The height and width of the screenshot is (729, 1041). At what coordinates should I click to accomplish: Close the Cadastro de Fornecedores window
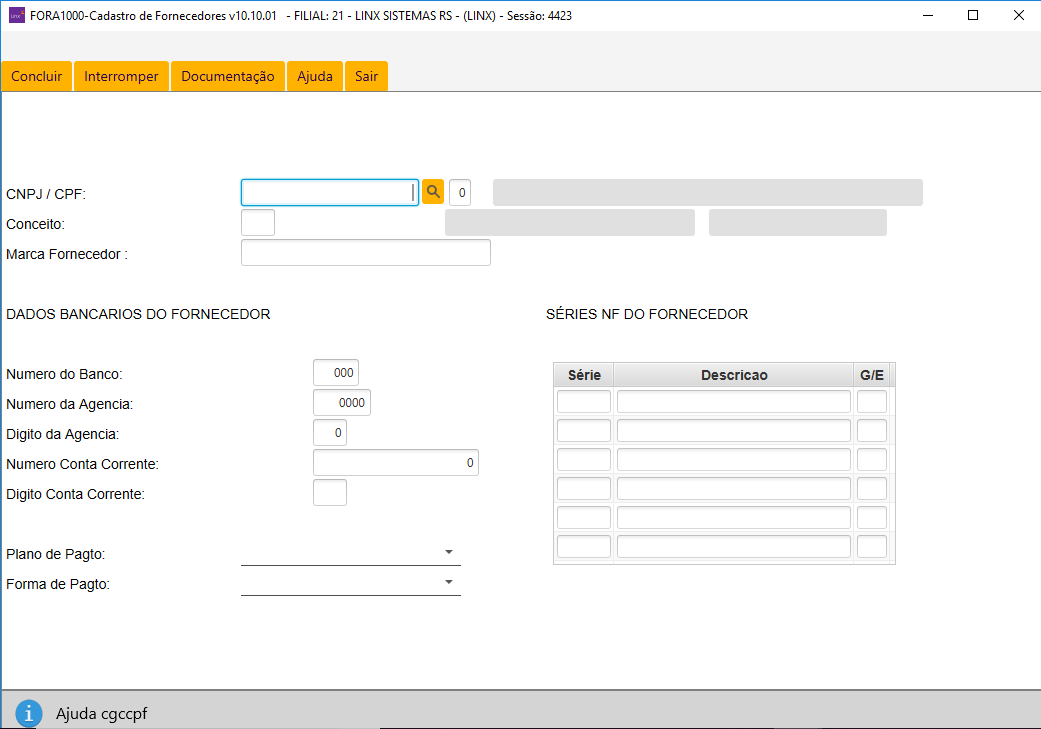click(x=1018, y=15)
